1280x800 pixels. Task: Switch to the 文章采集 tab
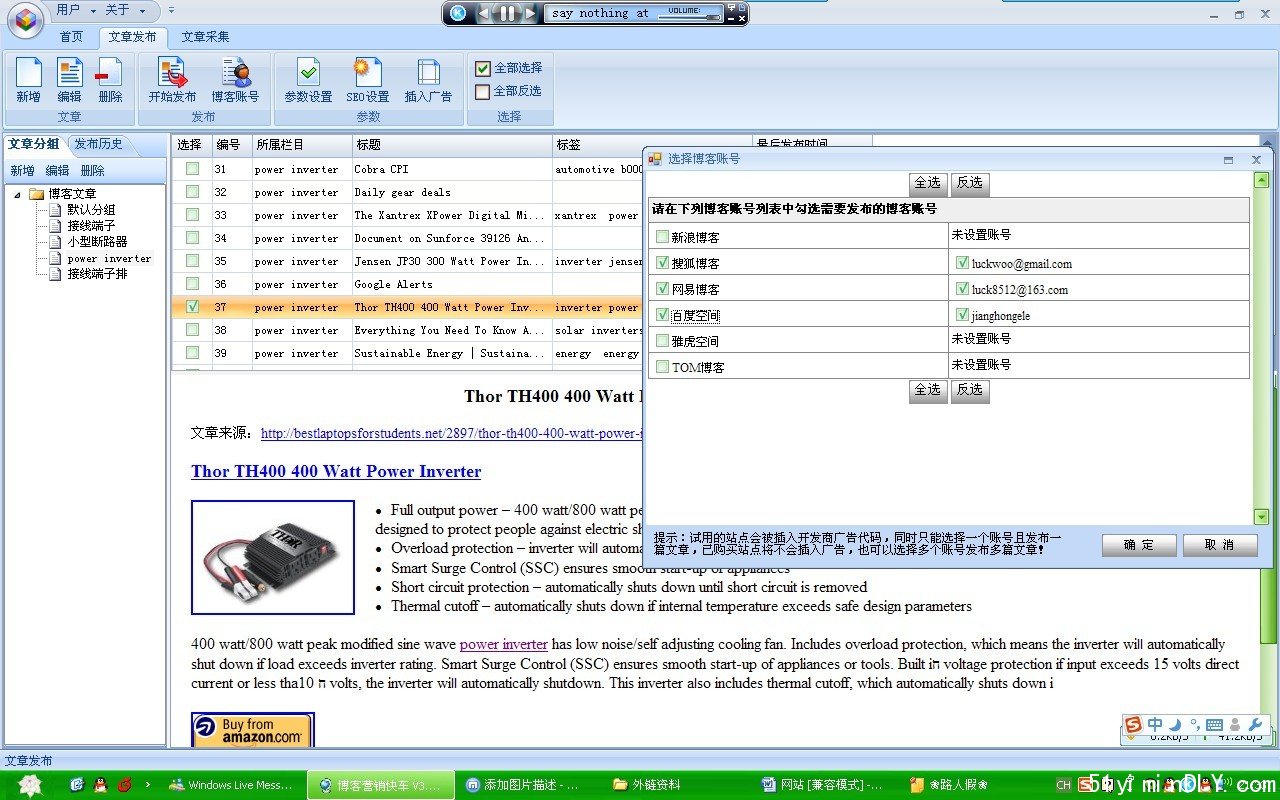click(x=205, y=37)
